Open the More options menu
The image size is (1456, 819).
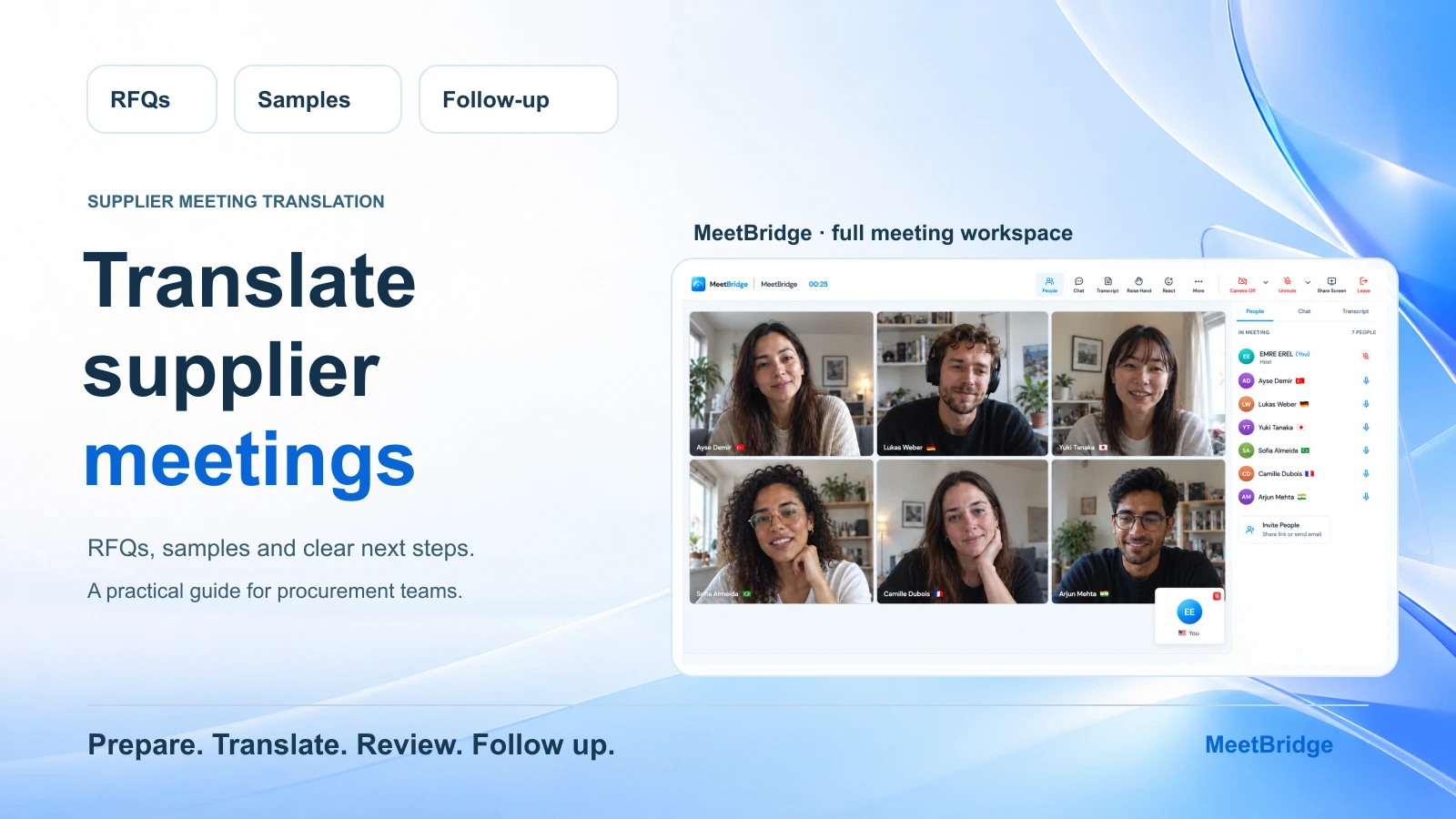[x=1198, y=285]
